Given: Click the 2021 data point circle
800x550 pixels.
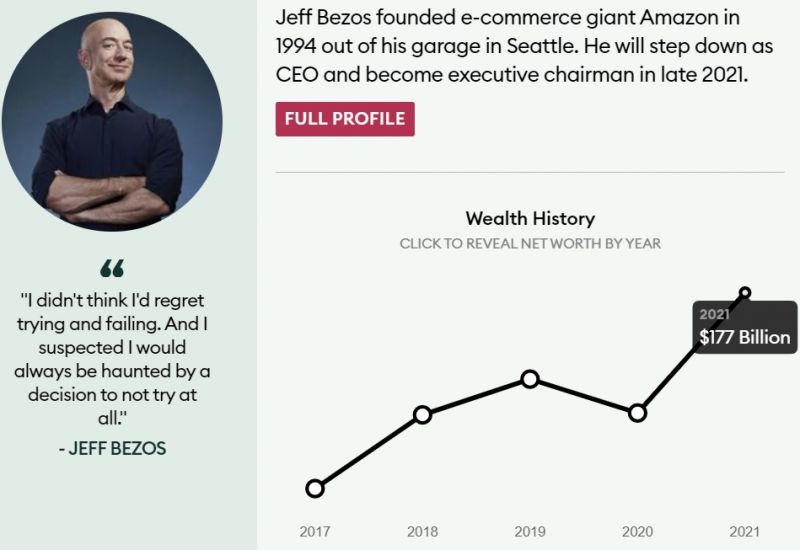Looking at the screenshot, I should (x=744, y=293).
